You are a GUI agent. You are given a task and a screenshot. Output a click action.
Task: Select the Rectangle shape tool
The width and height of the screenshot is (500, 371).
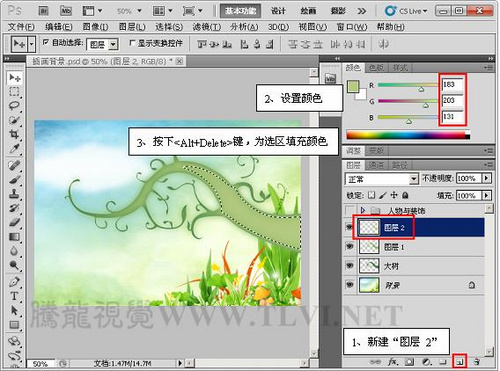15,325
